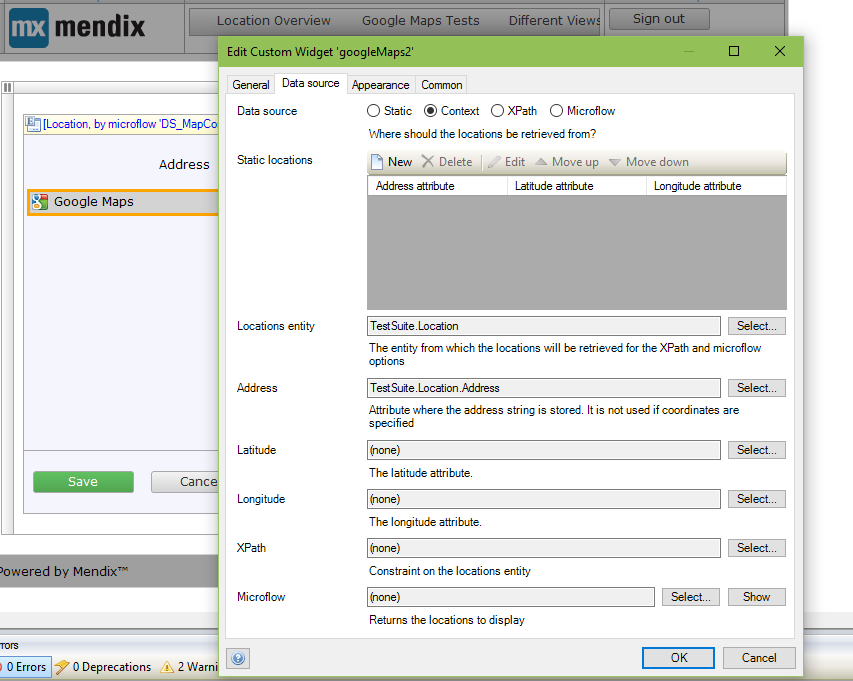Click the Google Maps widget icon
Viewport: 853px width, 681px height.
click(x=40, y=202)
